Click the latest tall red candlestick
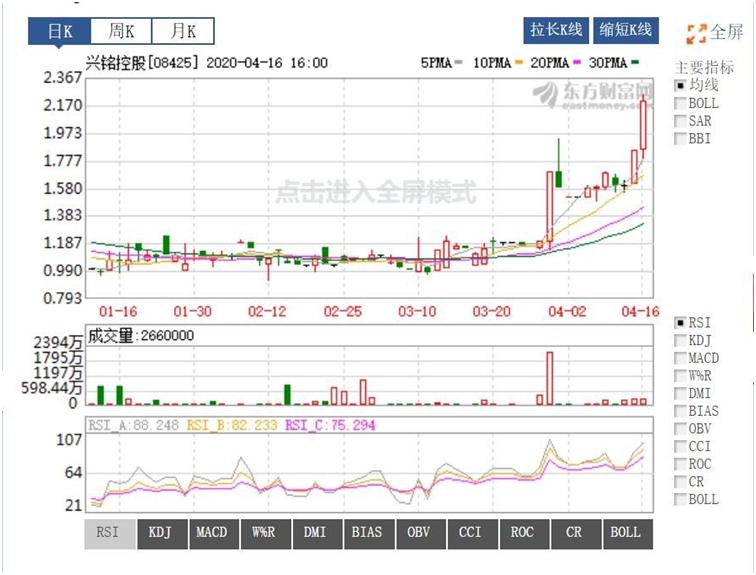This screenshot has width=756, height=575. coord(644,124)
